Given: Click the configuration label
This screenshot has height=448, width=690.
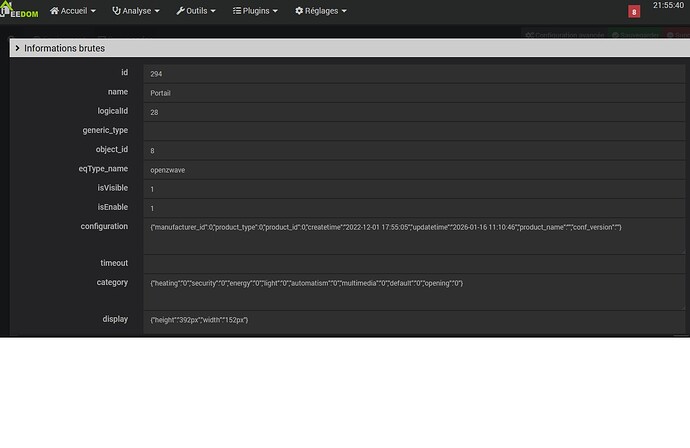Looking at the screenshot, I should (104, 226).
